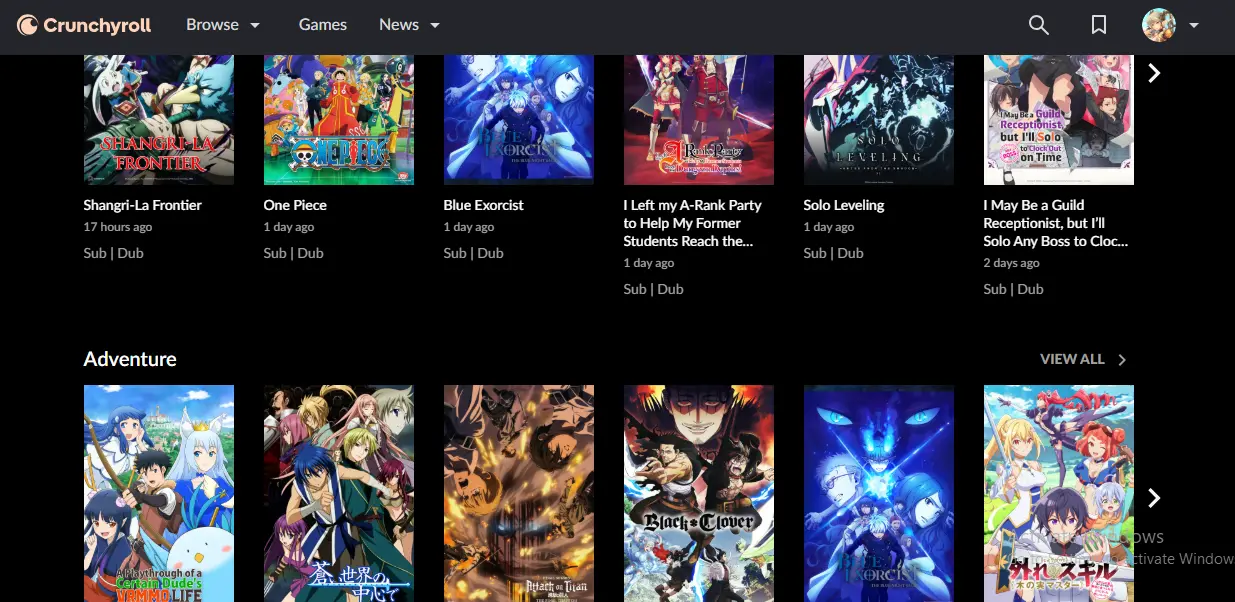Open the Hazure Skill poster in Adventure
The height and width of the screenshot is (602, 1235).
coord(1059,493)
